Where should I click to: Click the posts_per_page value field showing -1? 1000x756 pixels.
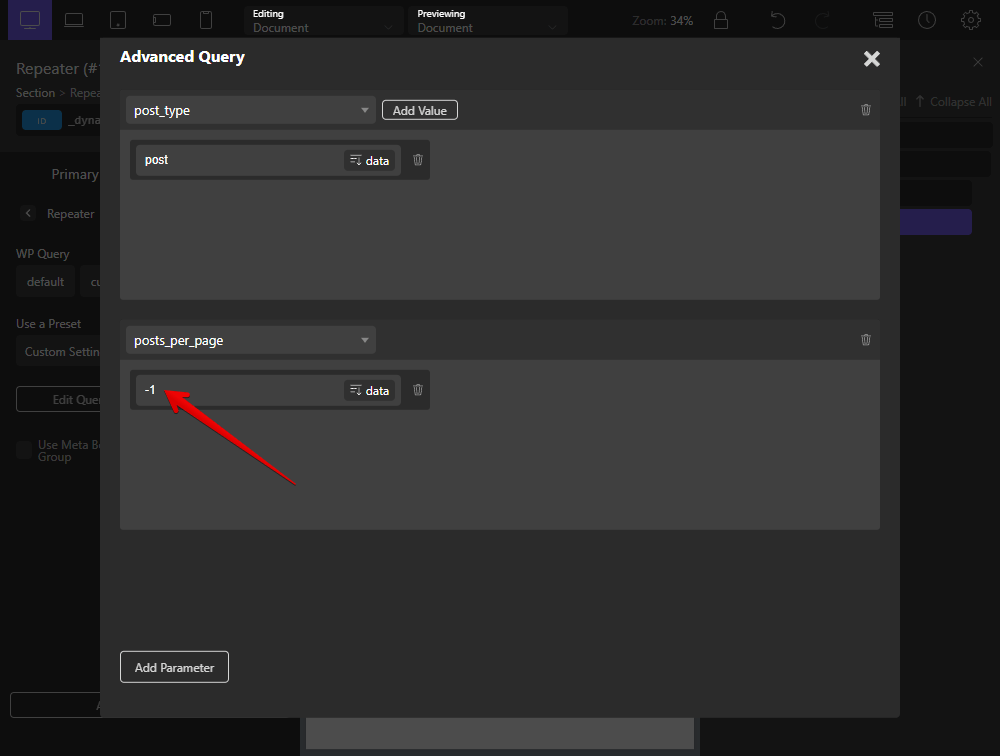pos(240,390)
